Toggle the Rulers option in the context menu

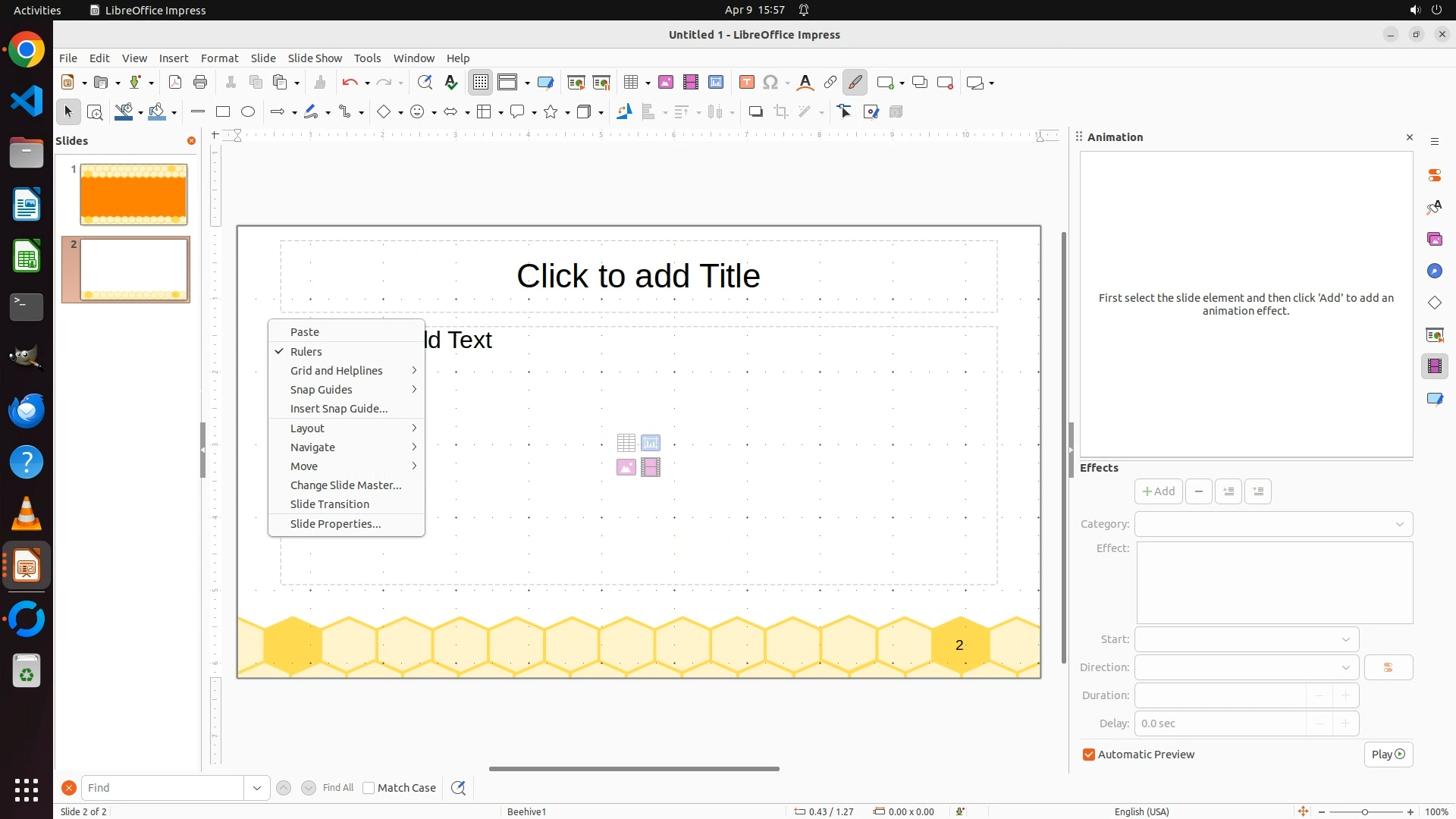tap(306, 352)
